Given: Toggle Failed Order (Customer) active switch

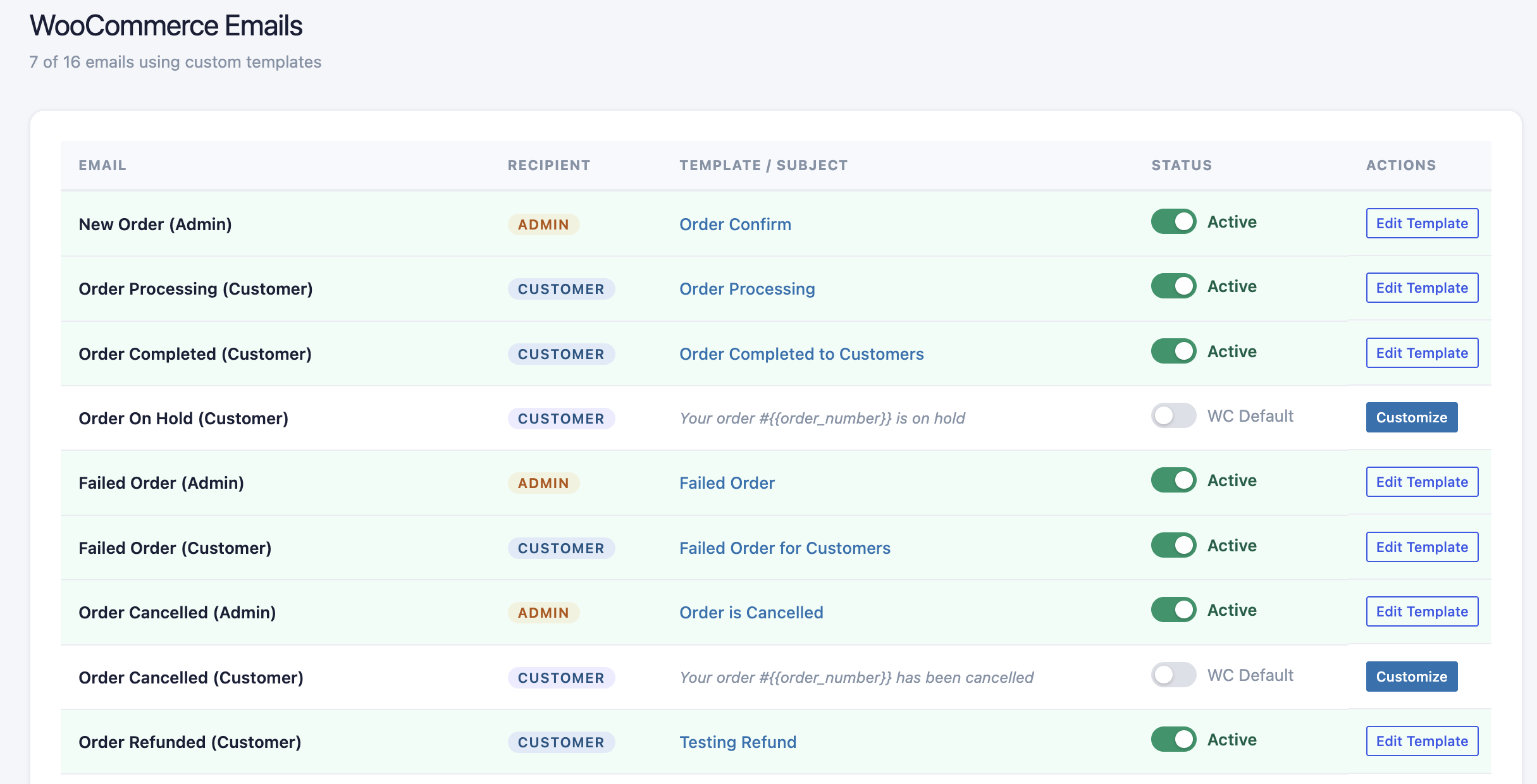Looking at the screenshot, I should click(x=1173, y=546).
